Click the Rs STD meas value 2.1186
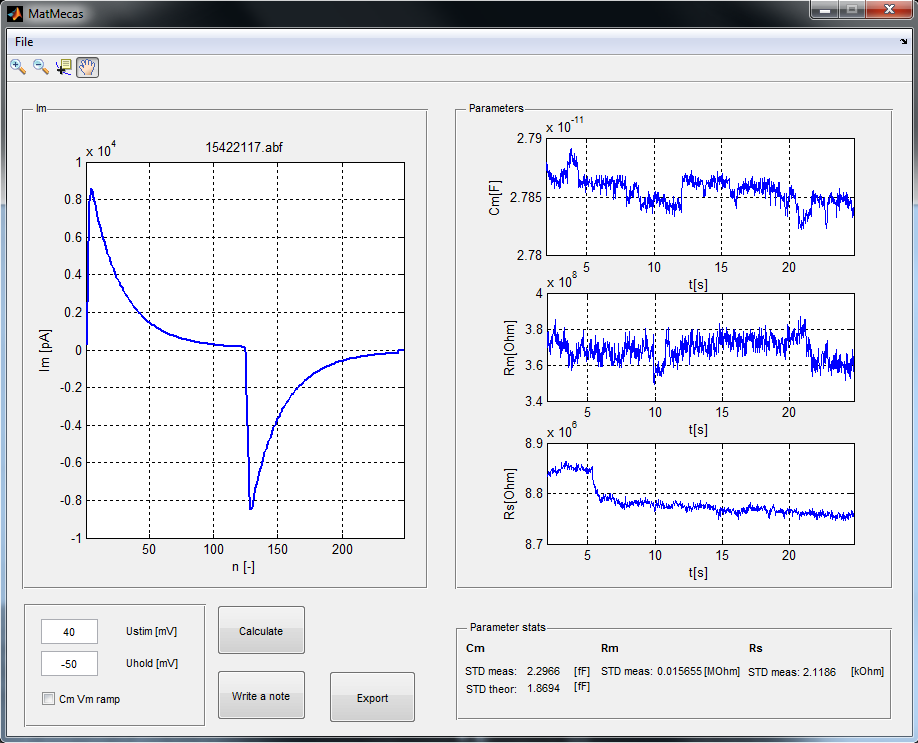918x743 pixels. pos(819,672)
